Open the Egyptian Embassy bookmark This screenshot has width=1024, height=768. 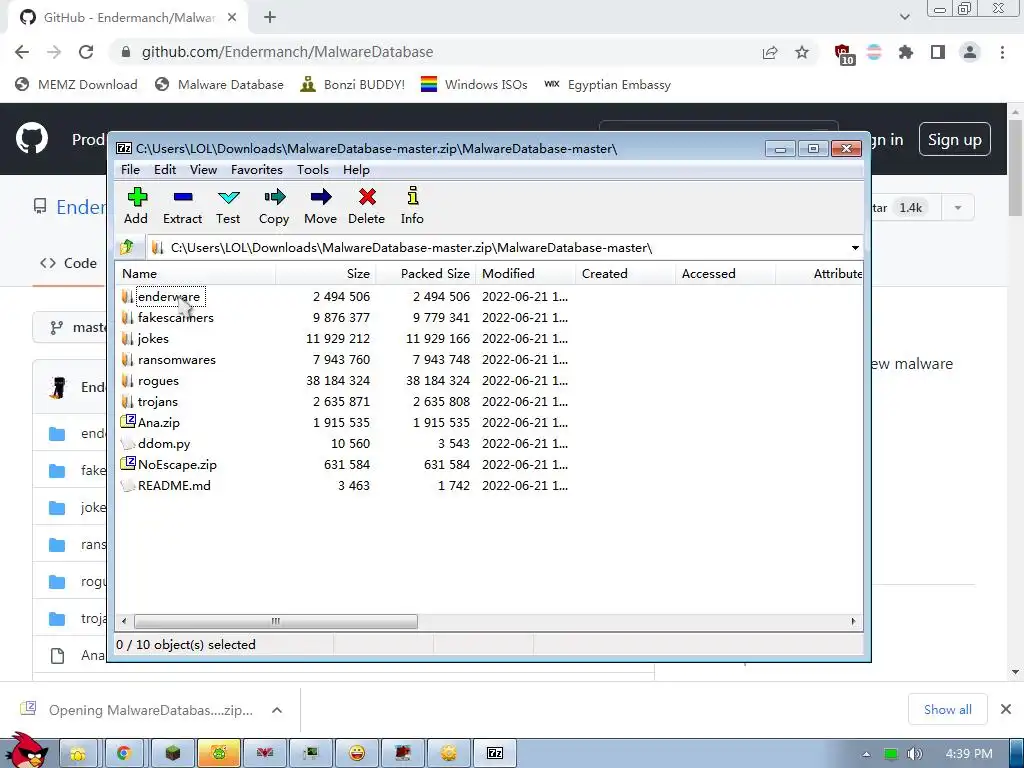point(608,84)
